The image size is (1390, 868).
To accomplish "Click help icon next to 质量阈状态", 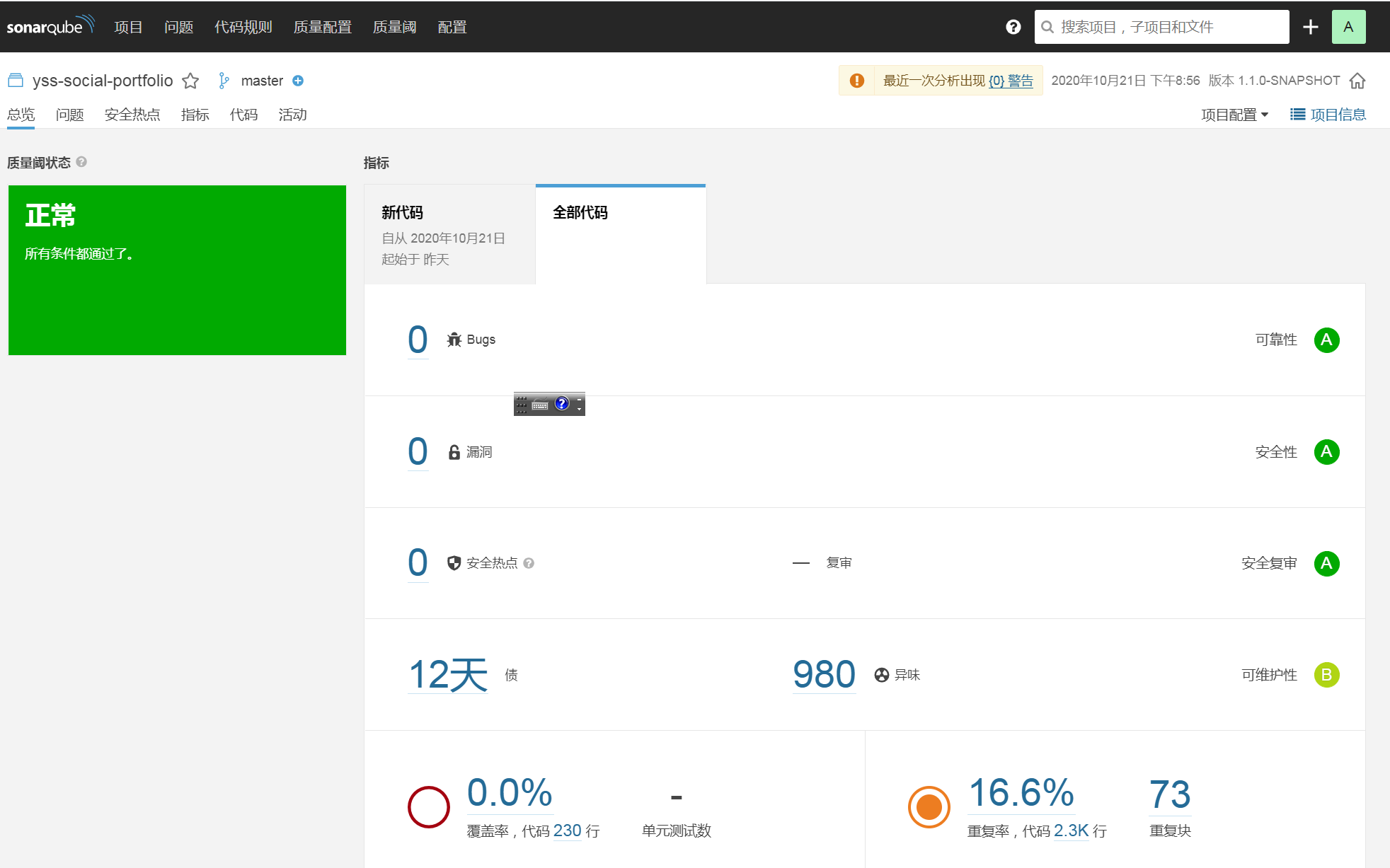I will 81,162.
